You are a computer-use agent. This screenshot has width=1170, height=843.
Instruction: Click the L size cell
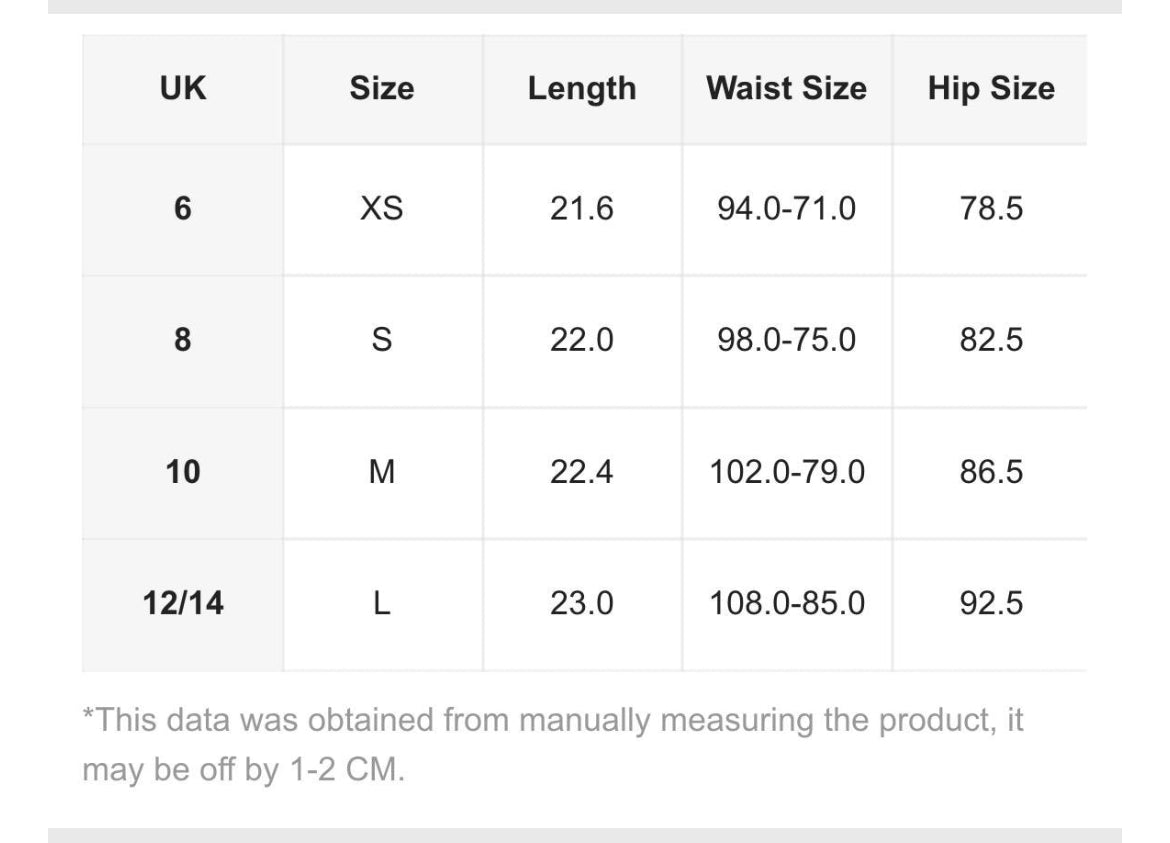(x=381, y=604)
